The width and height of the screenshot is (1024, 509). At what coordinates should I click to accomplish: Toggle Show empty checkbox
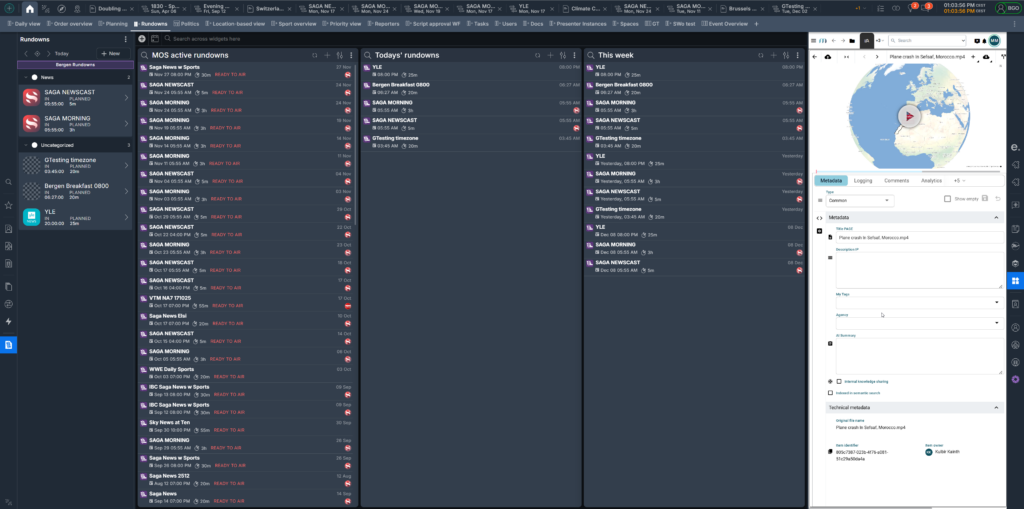(947, 199)
